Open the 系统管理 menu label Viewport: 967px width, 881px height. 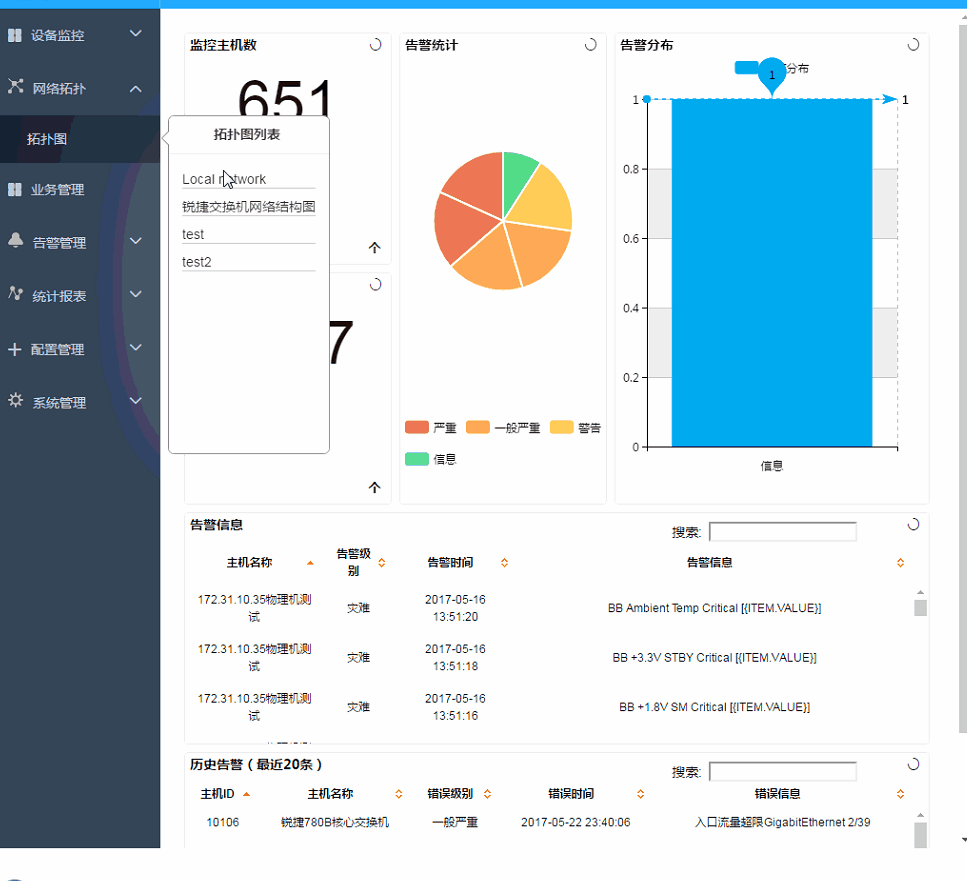(x=59, y=403)
